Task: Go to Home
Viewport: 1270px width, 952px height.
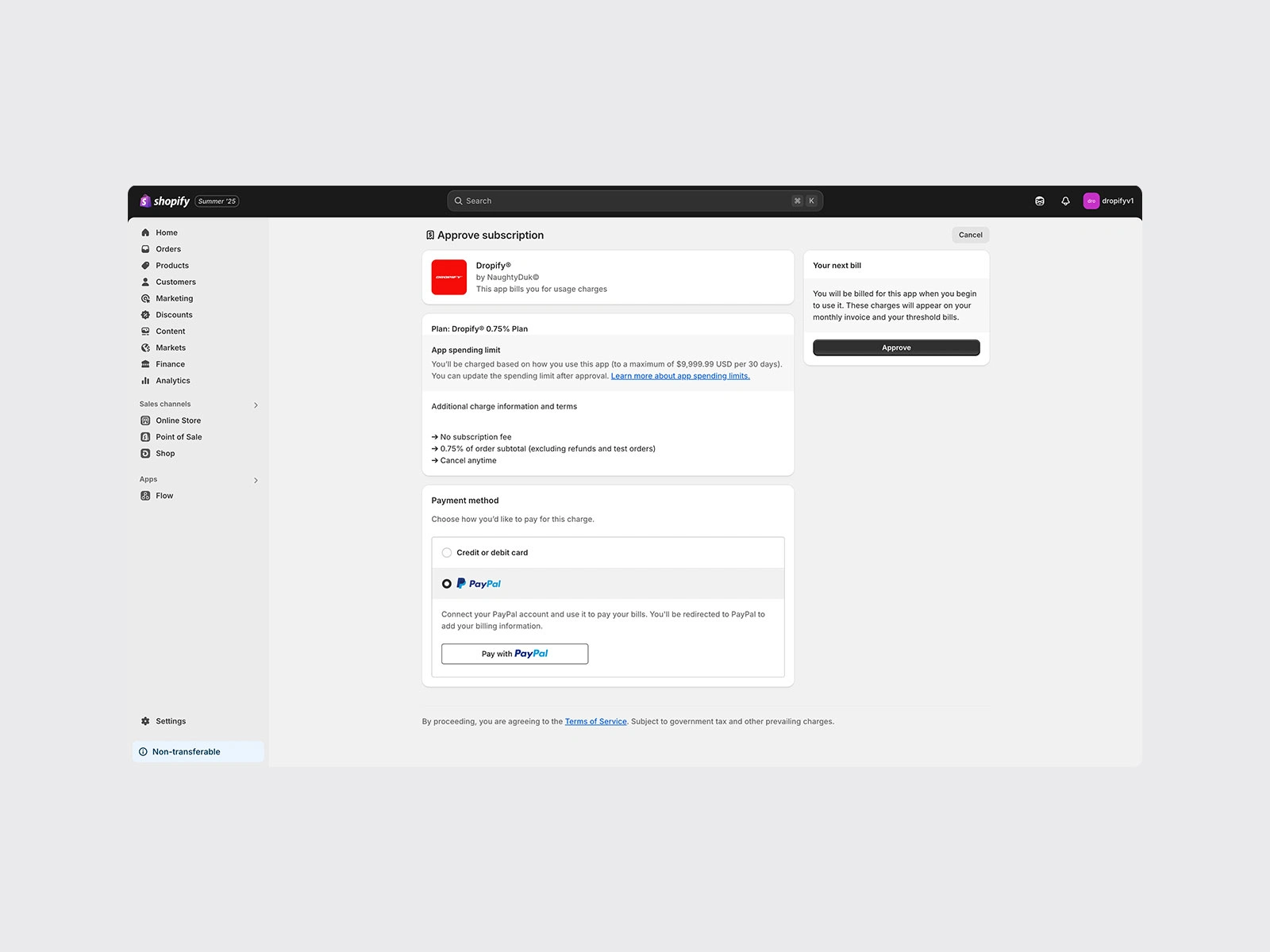Action: (167, 232)
